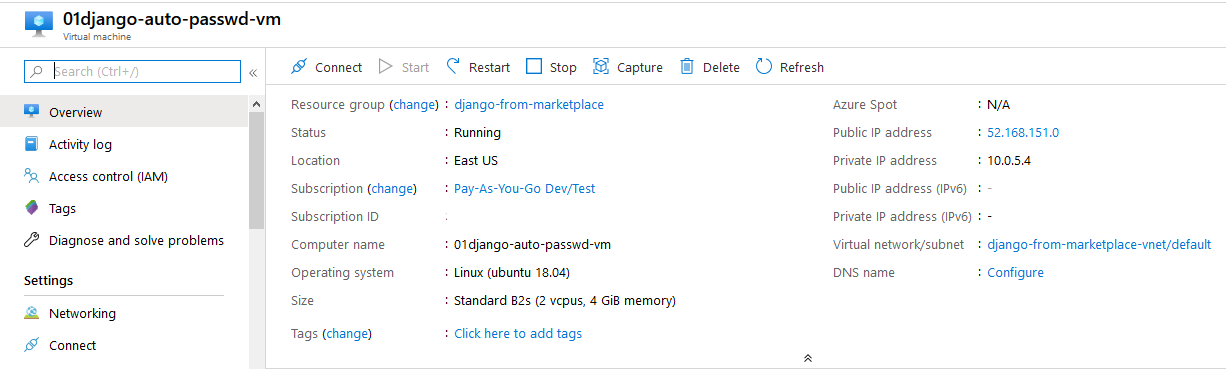The image size is (1226, 369).
Task: Click the Delete toolbar button label
Action: [x=721, y=67]
